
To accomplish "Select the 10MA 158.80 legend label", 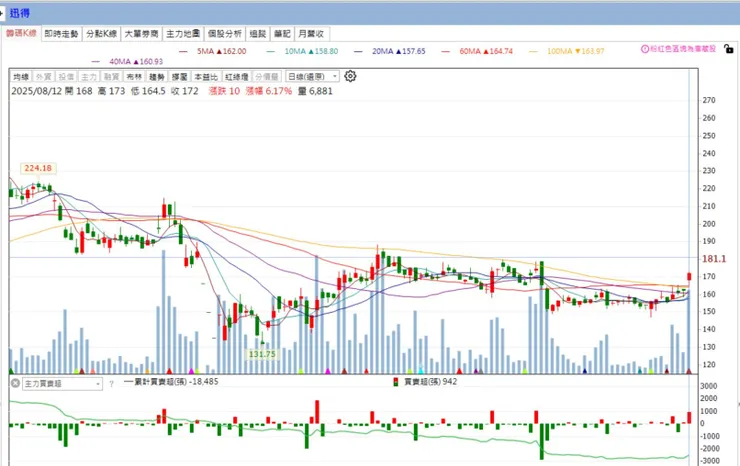I will coord(311,51).
